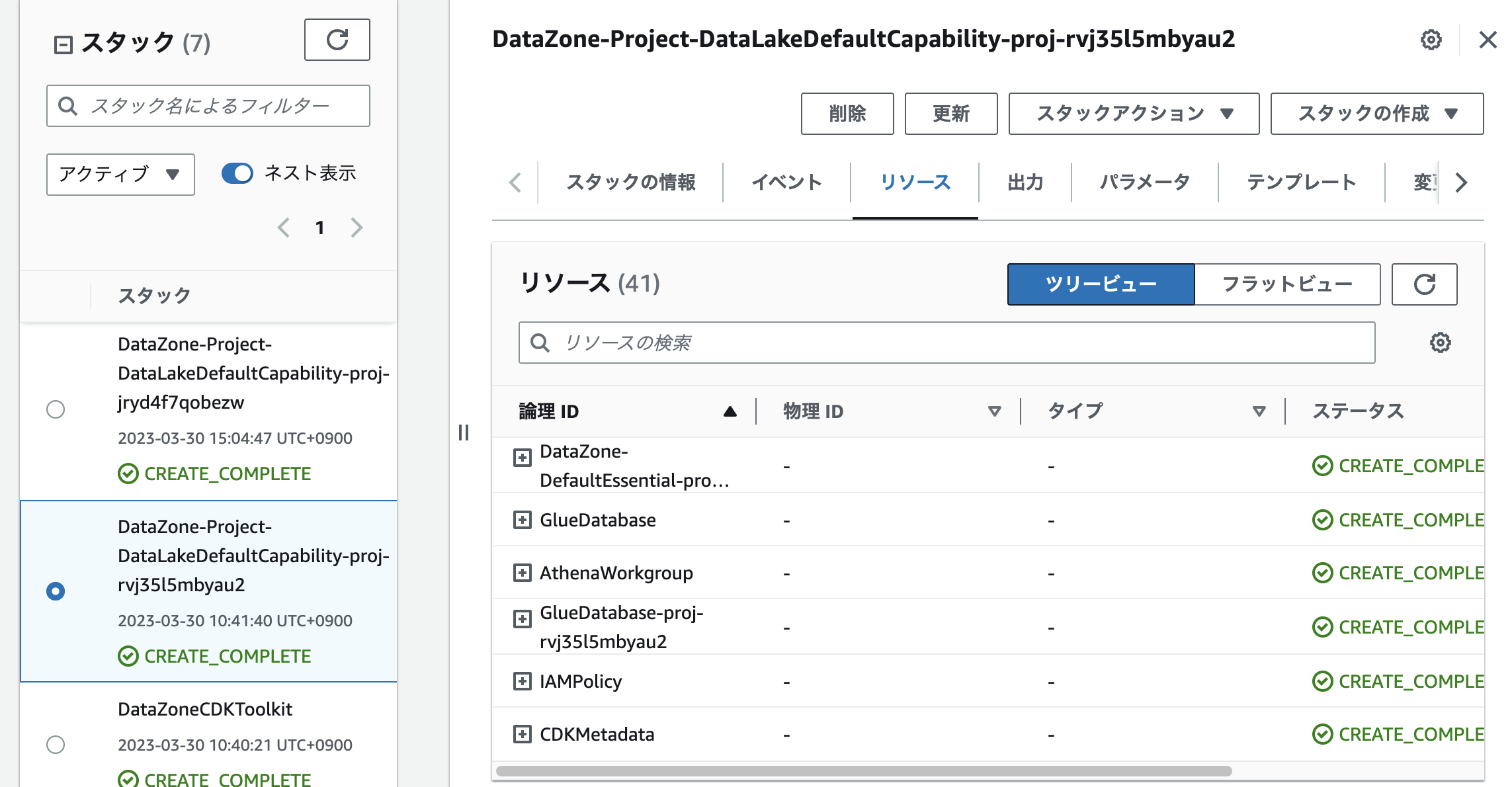Viewport: 1512px width, 787px height.
Task: Click the CDKMetadata logical ID text
Action: [597, 734]
